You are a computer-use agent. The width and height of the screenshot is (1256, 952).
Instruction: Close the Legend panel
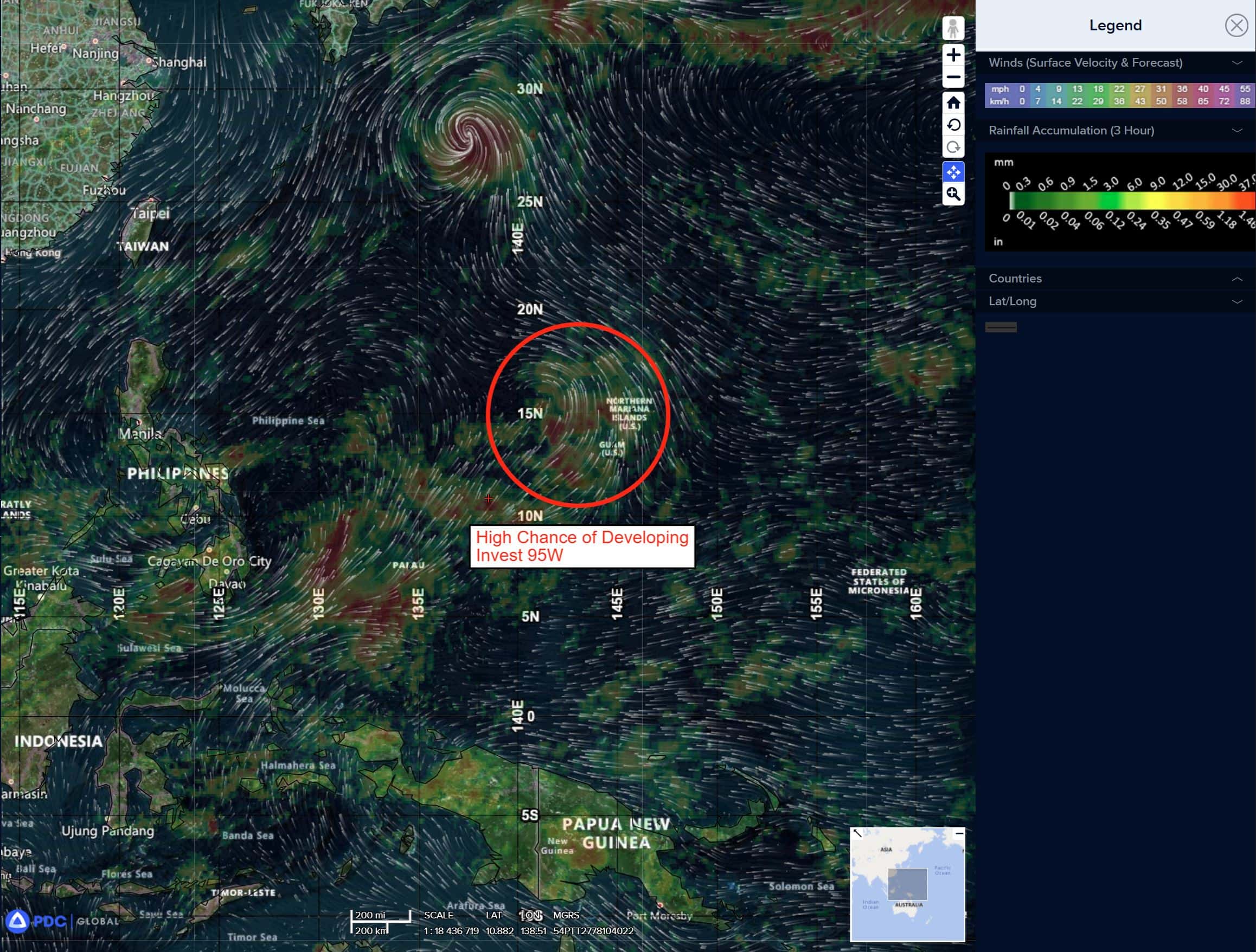tap(1235, 25)
